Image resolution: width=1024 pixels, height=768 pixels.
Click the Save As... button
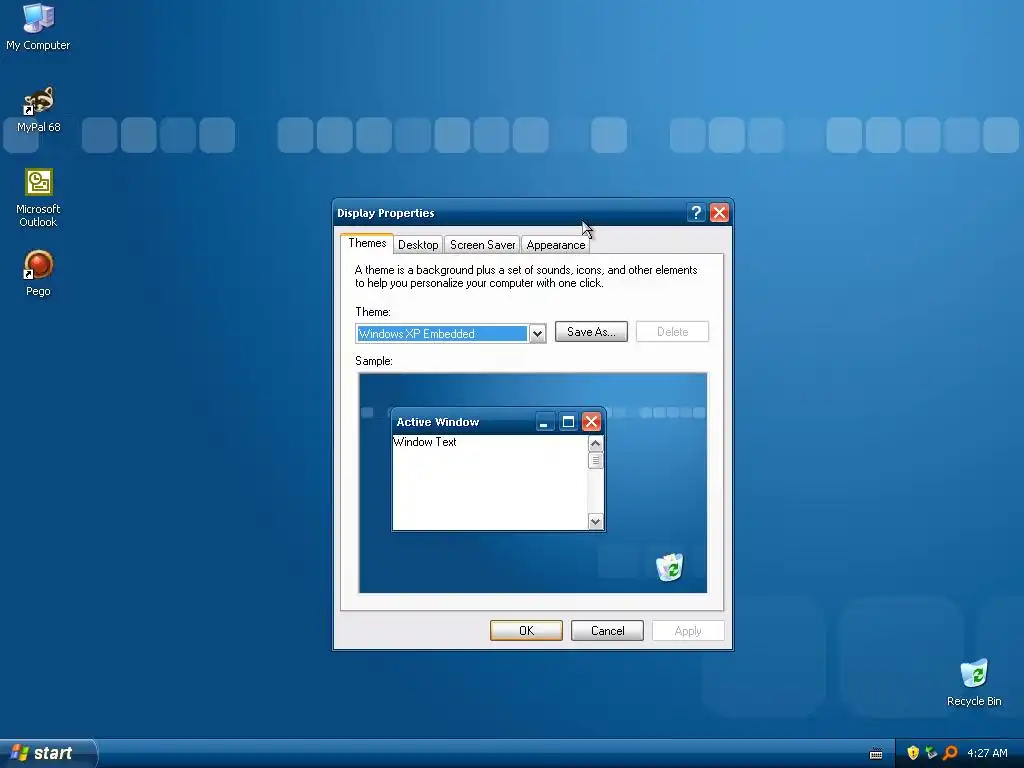tap(591, 332)
